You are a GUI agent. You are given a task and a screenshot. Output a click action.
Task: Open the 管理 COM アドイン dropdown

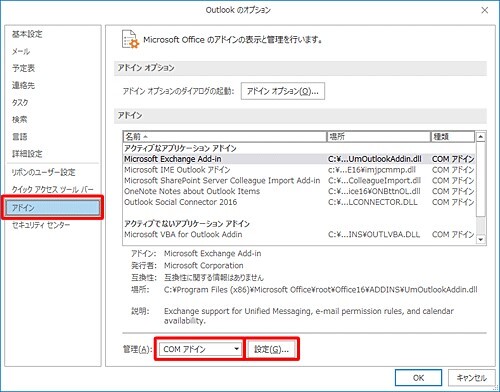coord(200,349)
